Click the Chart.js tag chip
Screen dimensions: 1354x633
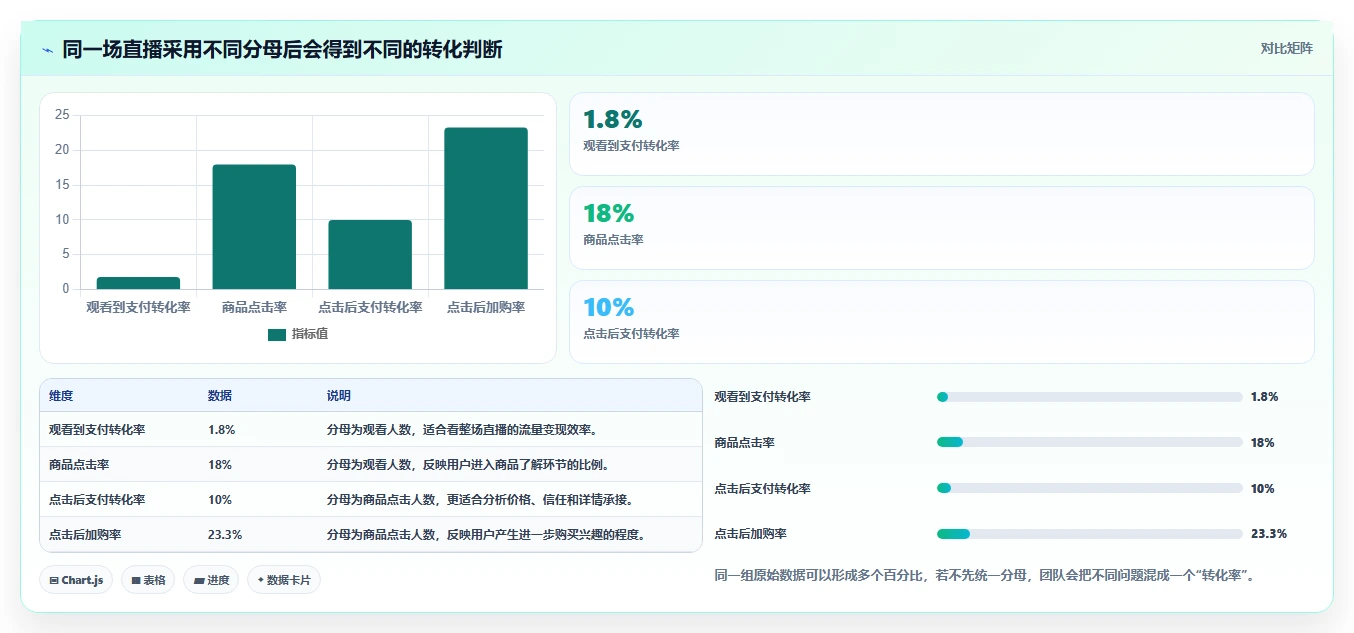point(76,580)
